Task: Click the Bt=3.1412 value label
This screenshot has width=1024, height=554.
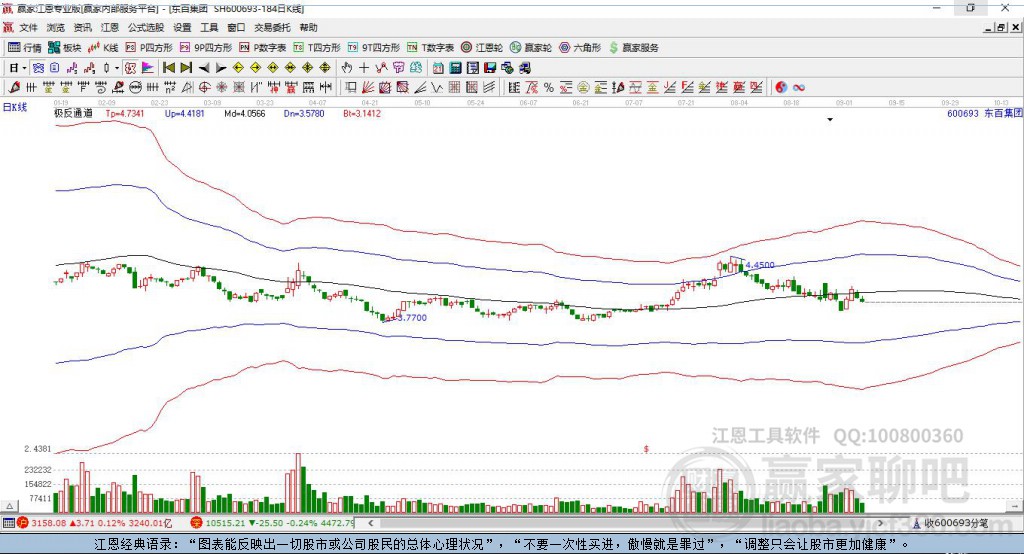Action: coord(362,113)
